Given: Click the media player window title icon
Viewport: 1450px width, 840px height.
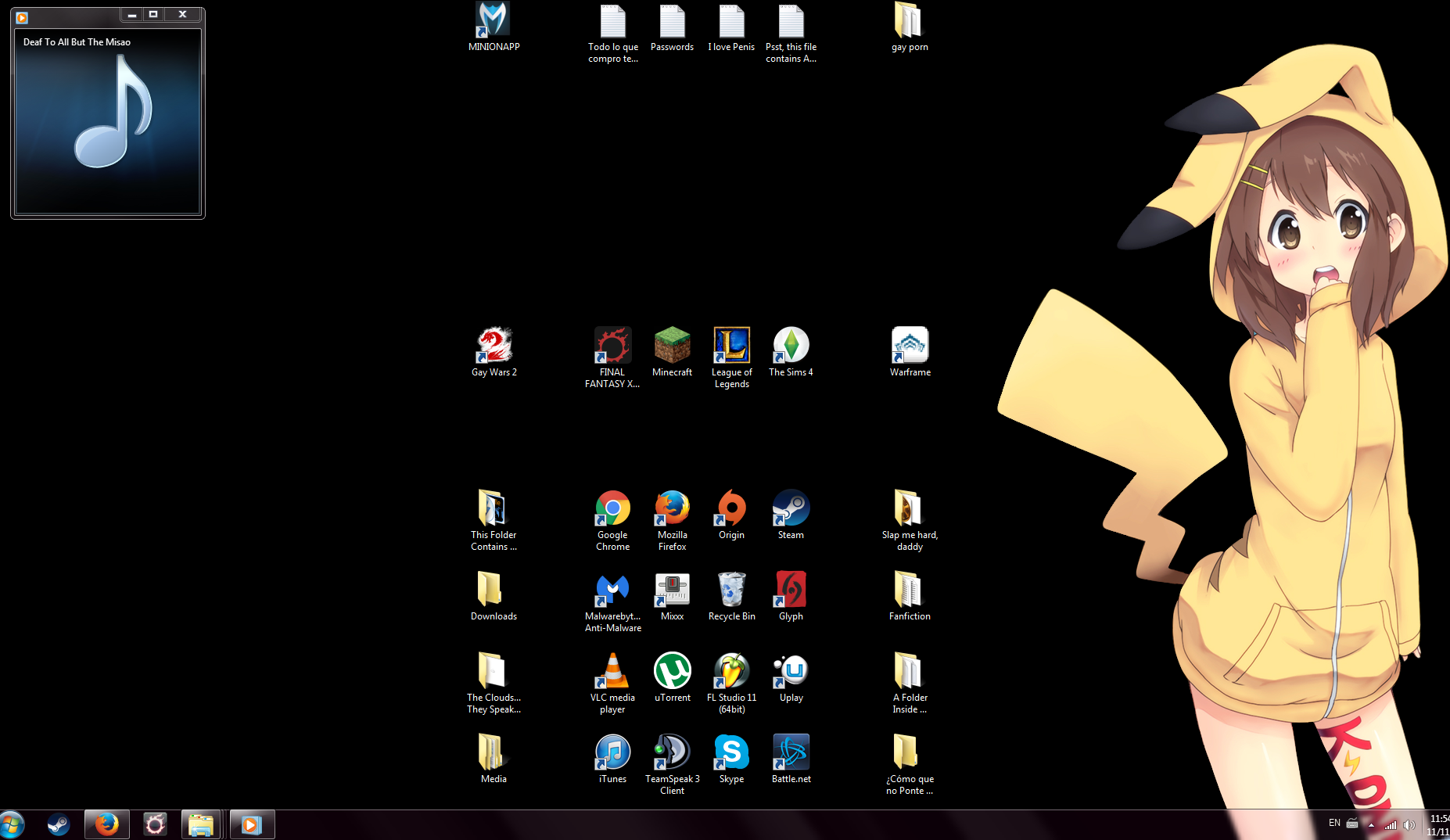Looking at the screenshot, I should pyautogui.click(x=22, y=17).
